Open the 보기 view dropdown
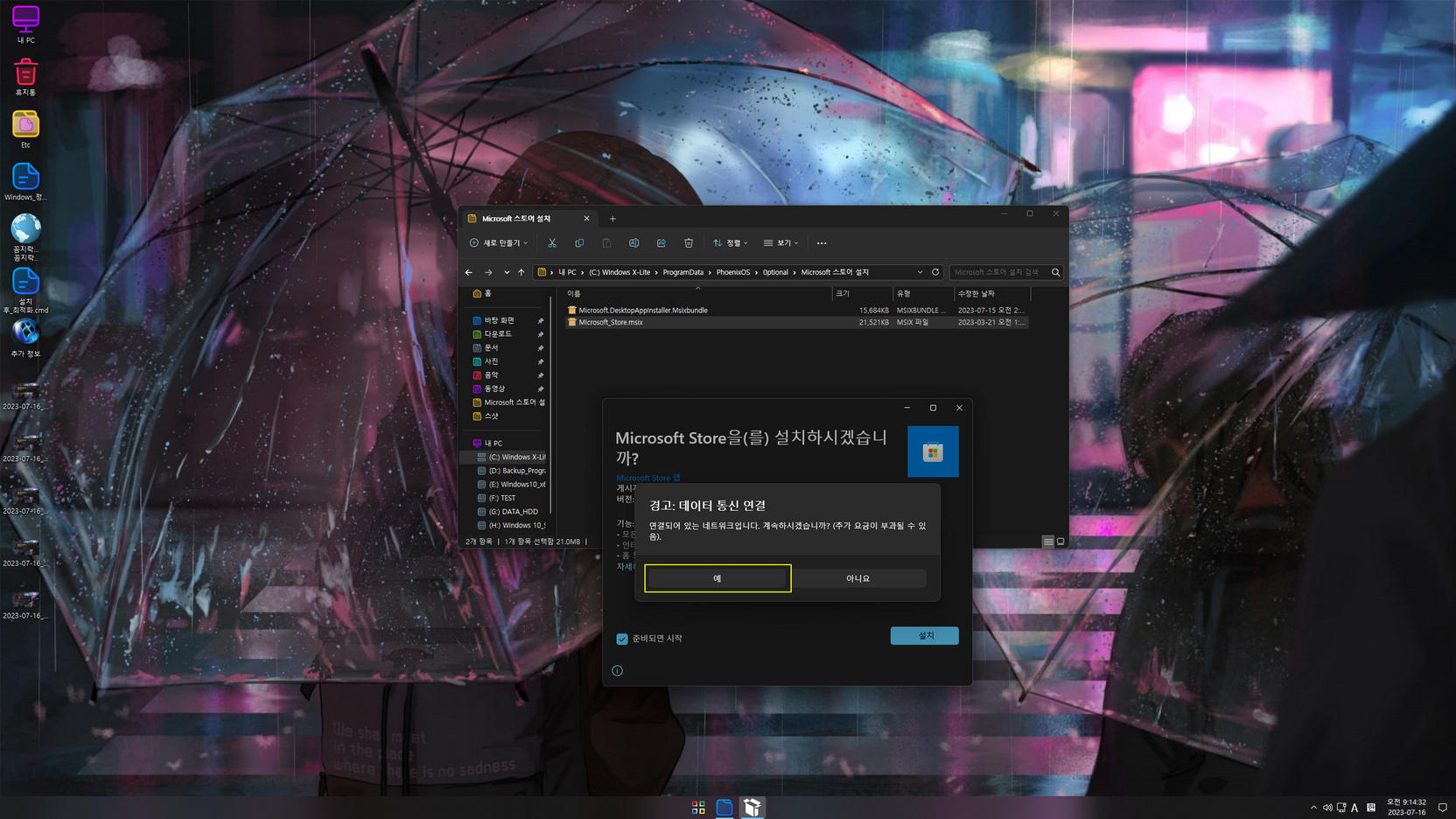Screen dimensions: 1456x819 click(780, 243)
